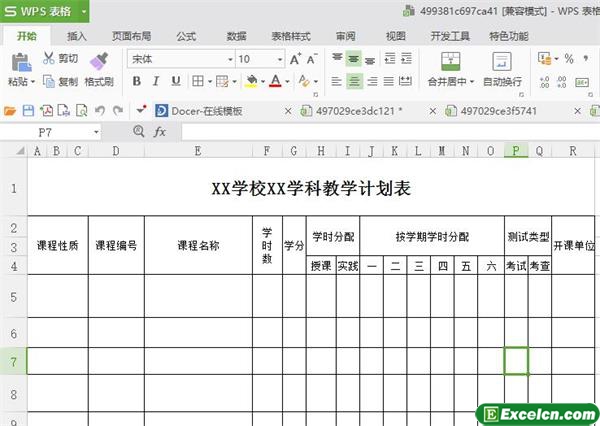This screenshot has height=426, width=600.
Task: Open the 页面布局 ribbon tab
Action: pyautogui.click(x=131, y=36)
